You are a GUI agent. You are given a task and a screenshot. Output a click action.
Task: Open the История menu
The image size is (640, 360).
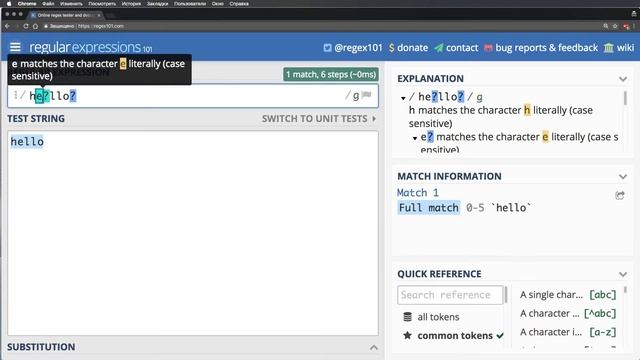[x=131, y=4]
